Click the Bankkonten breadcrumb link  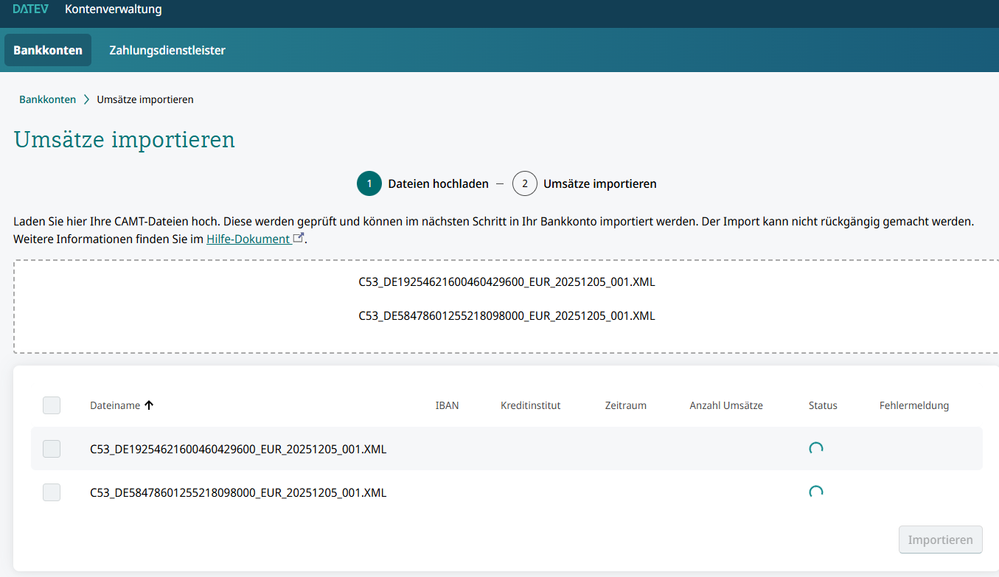[47, 99]
